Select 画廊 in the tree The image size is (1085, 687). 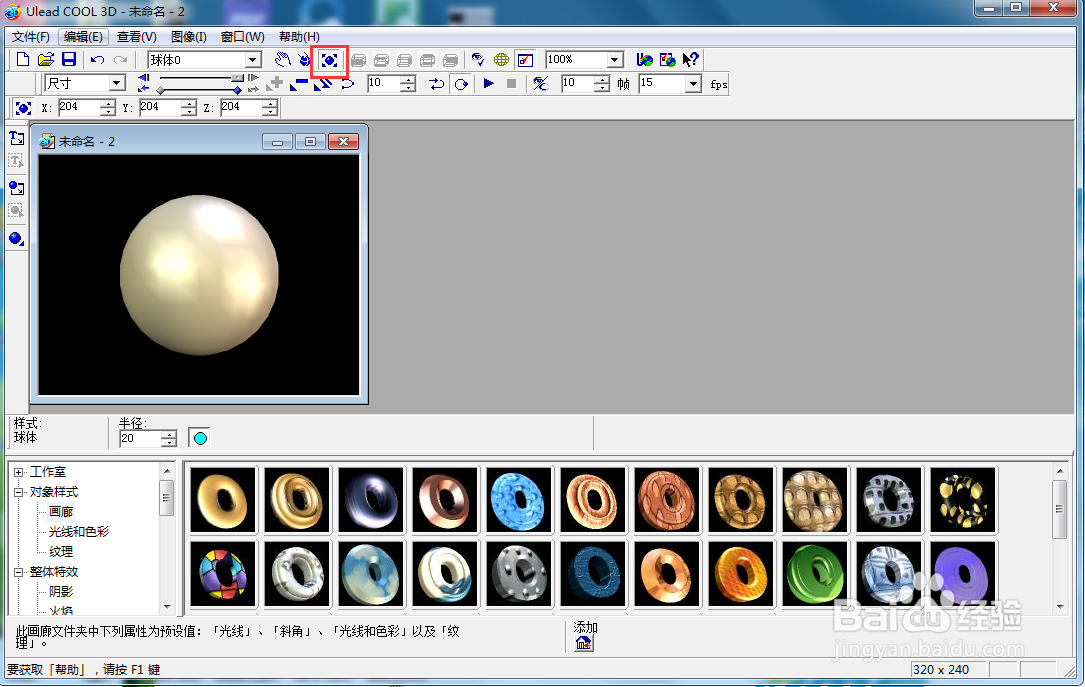click(x=61, y=512)
